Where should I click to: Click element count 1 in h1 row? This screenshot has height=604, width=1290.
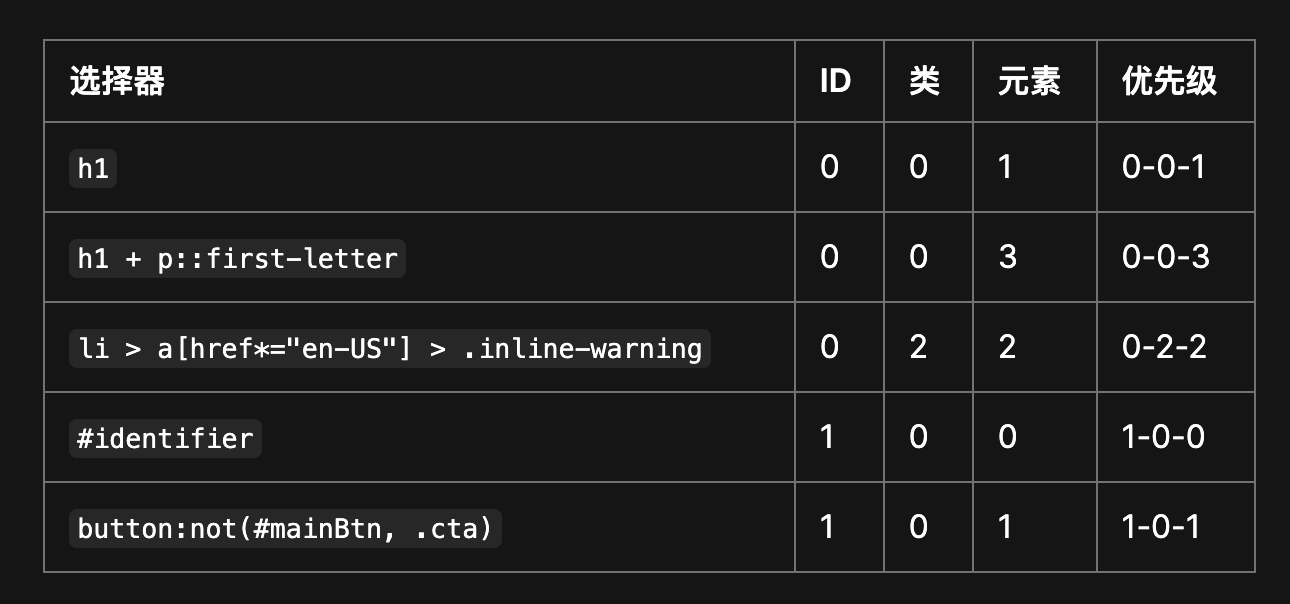pos(1005,167)
